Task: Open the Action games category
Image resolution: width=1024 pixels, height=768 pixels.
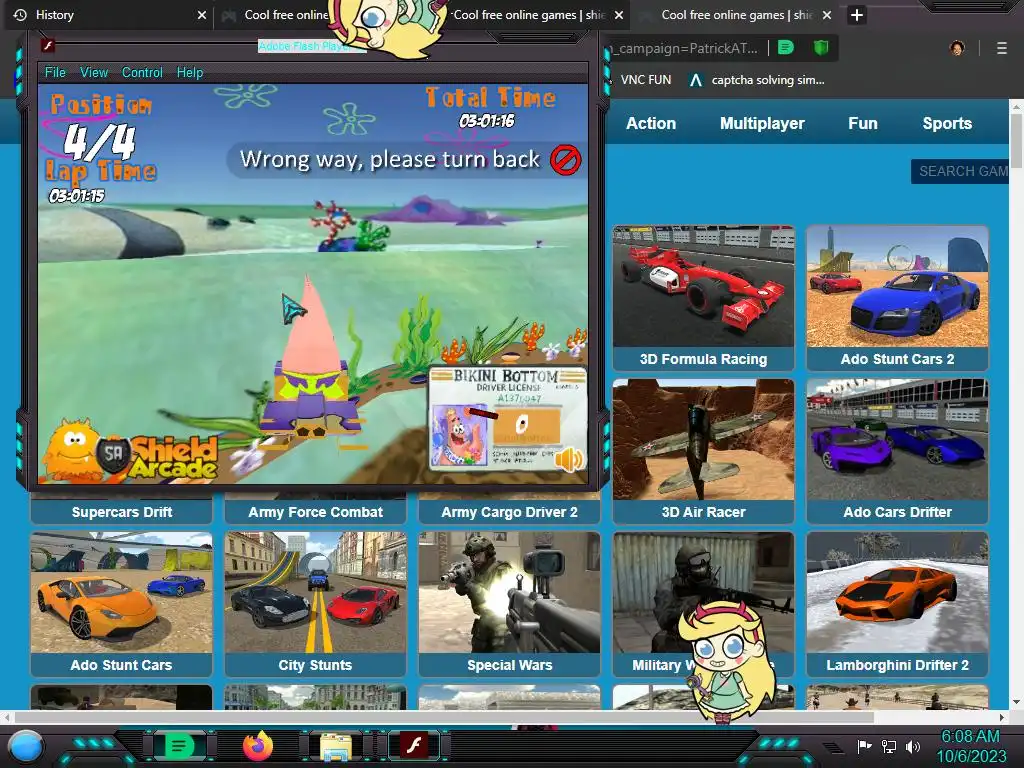Action: click(x=651, y=123)
